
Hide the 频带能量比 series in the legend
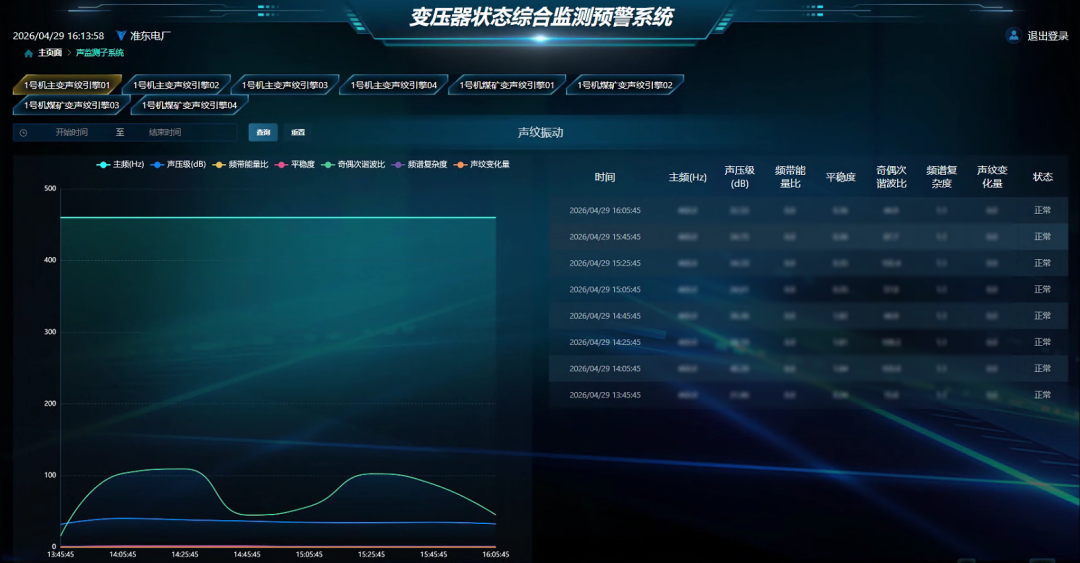point(240,165)
